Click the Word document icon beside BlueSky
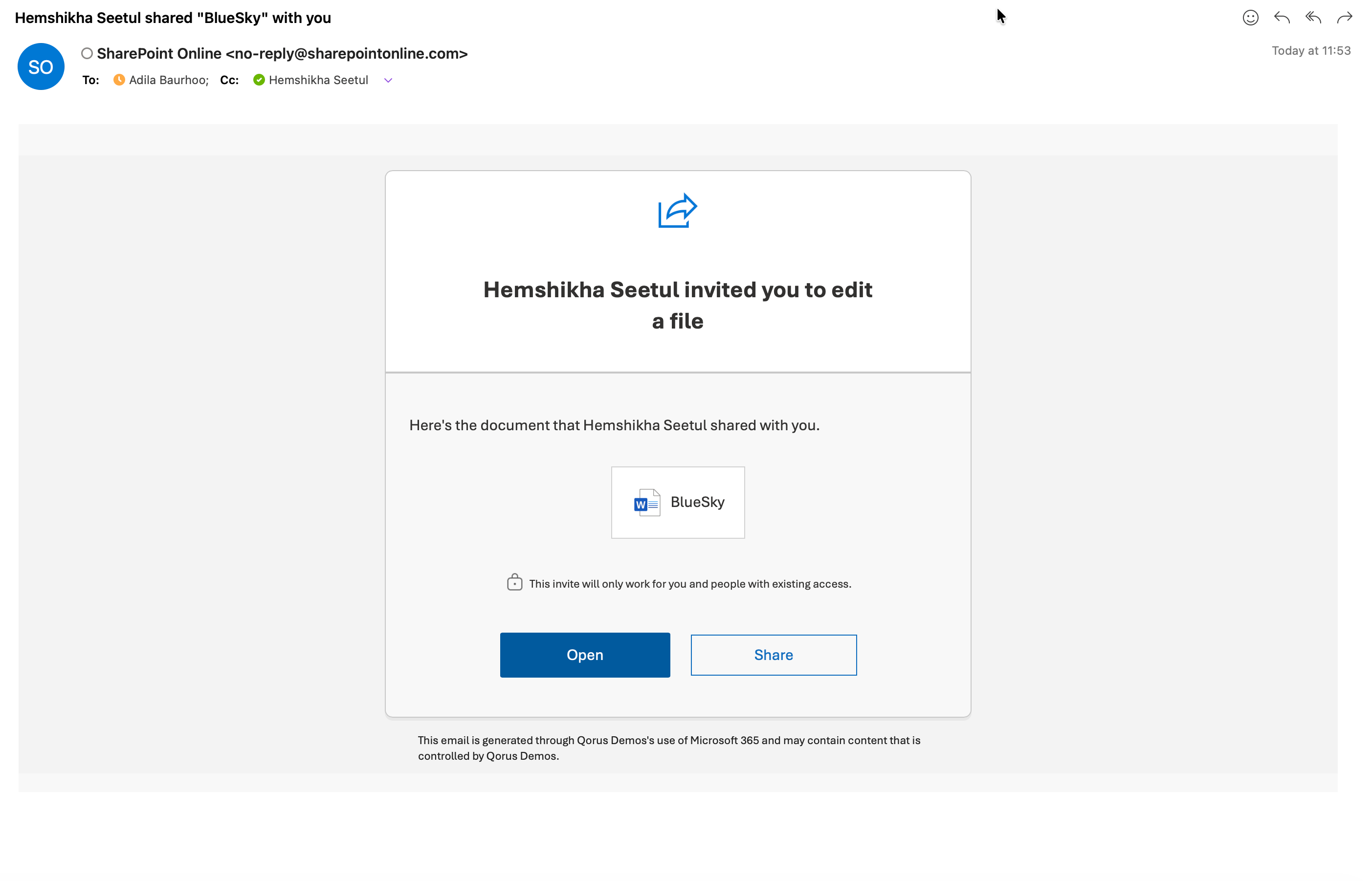This screenshot has width=1372, height=881. click(x=647, y=502)
